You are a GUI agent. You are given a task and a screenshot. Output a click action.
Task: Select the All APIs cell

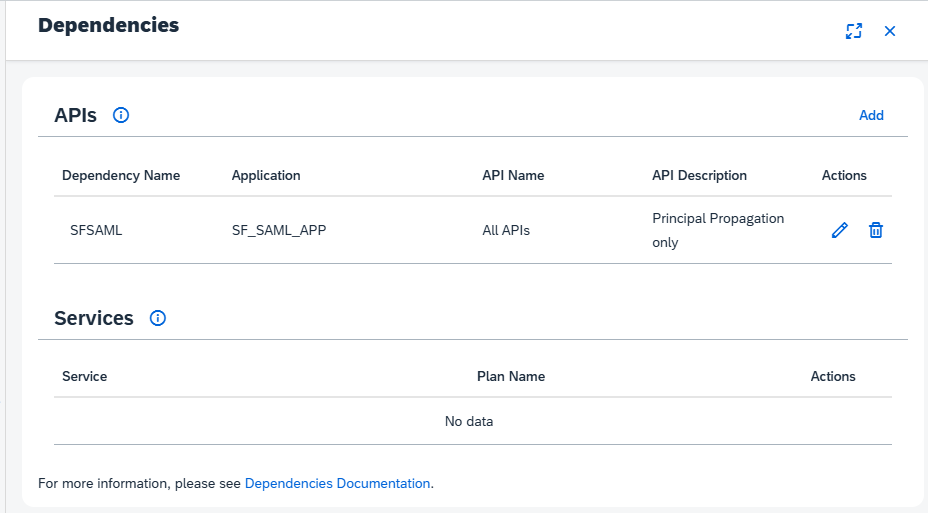tap(506, 230)
